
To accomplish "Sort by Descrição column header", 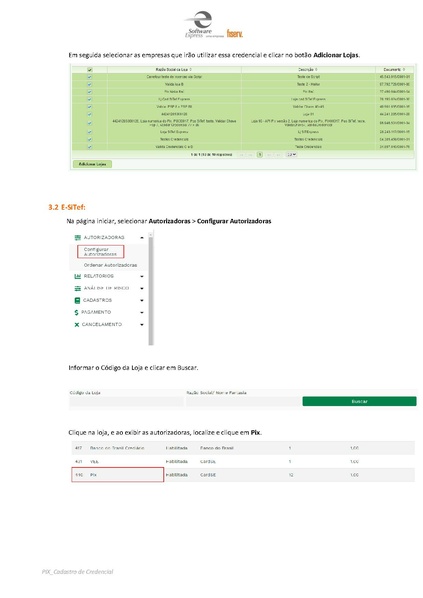I will click(x=308, y=69).
